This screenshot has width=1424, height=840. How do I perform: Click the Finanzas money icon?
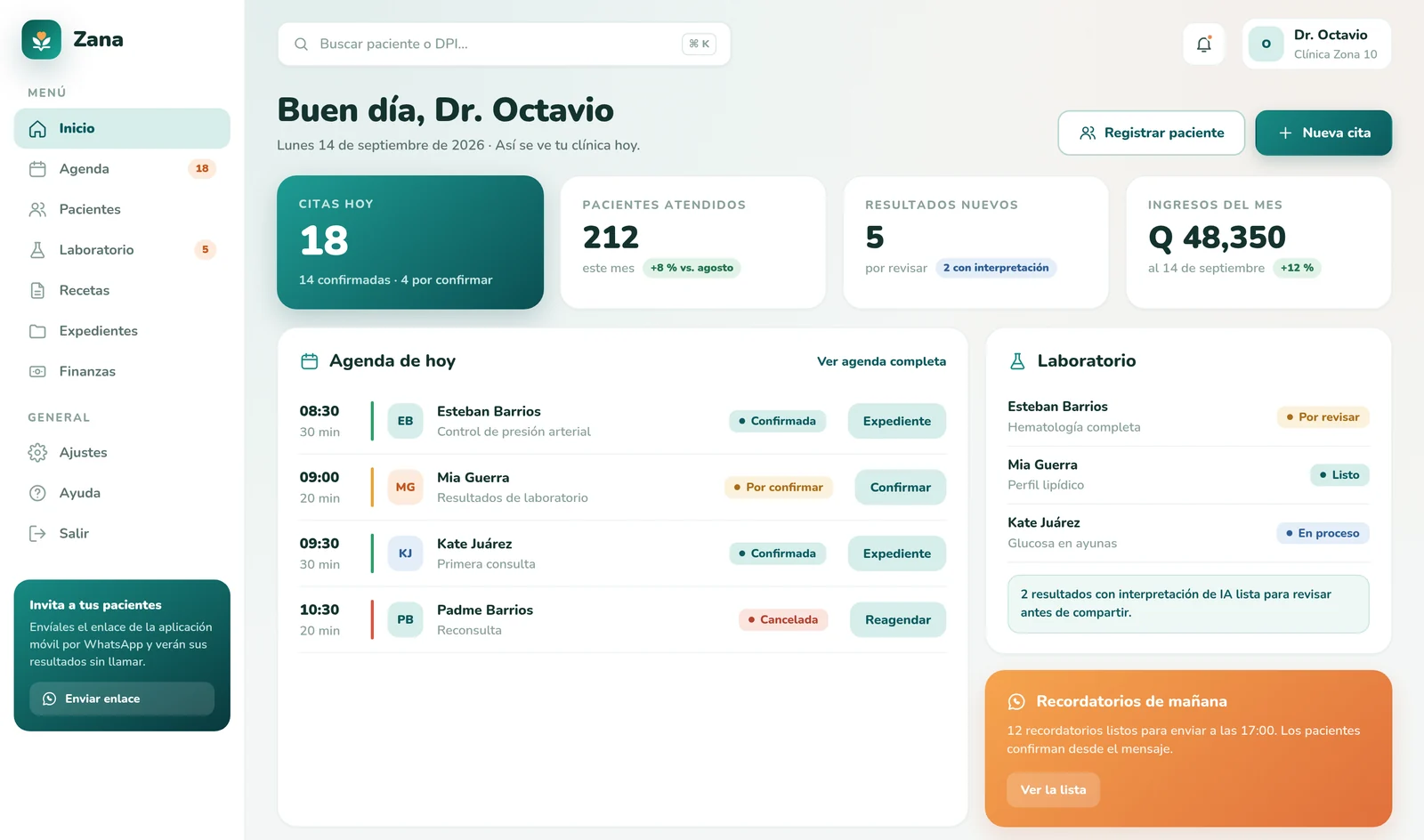click(x=37, y=371)
